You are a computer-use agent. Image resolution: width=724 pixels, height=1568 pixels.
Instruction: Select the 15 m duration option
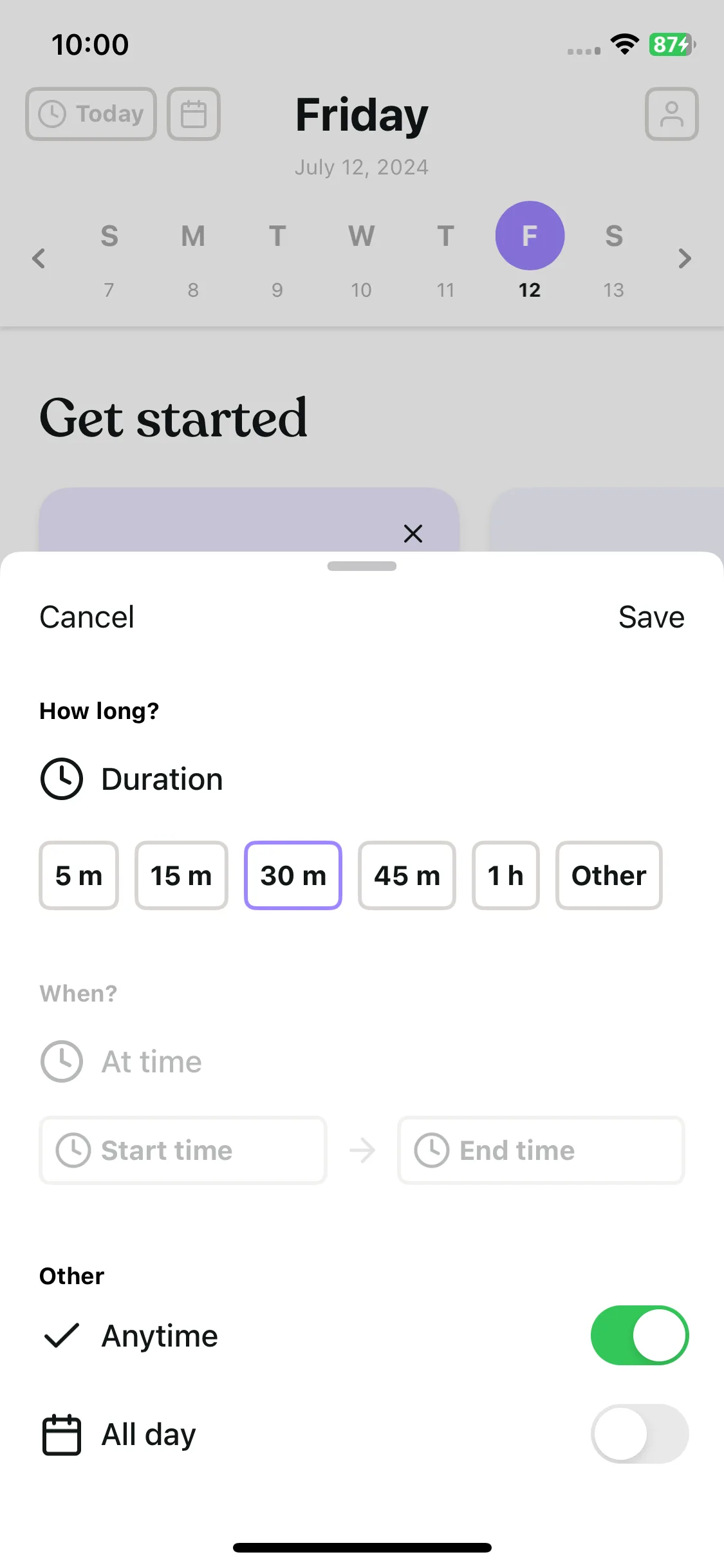tap(181, 875)
